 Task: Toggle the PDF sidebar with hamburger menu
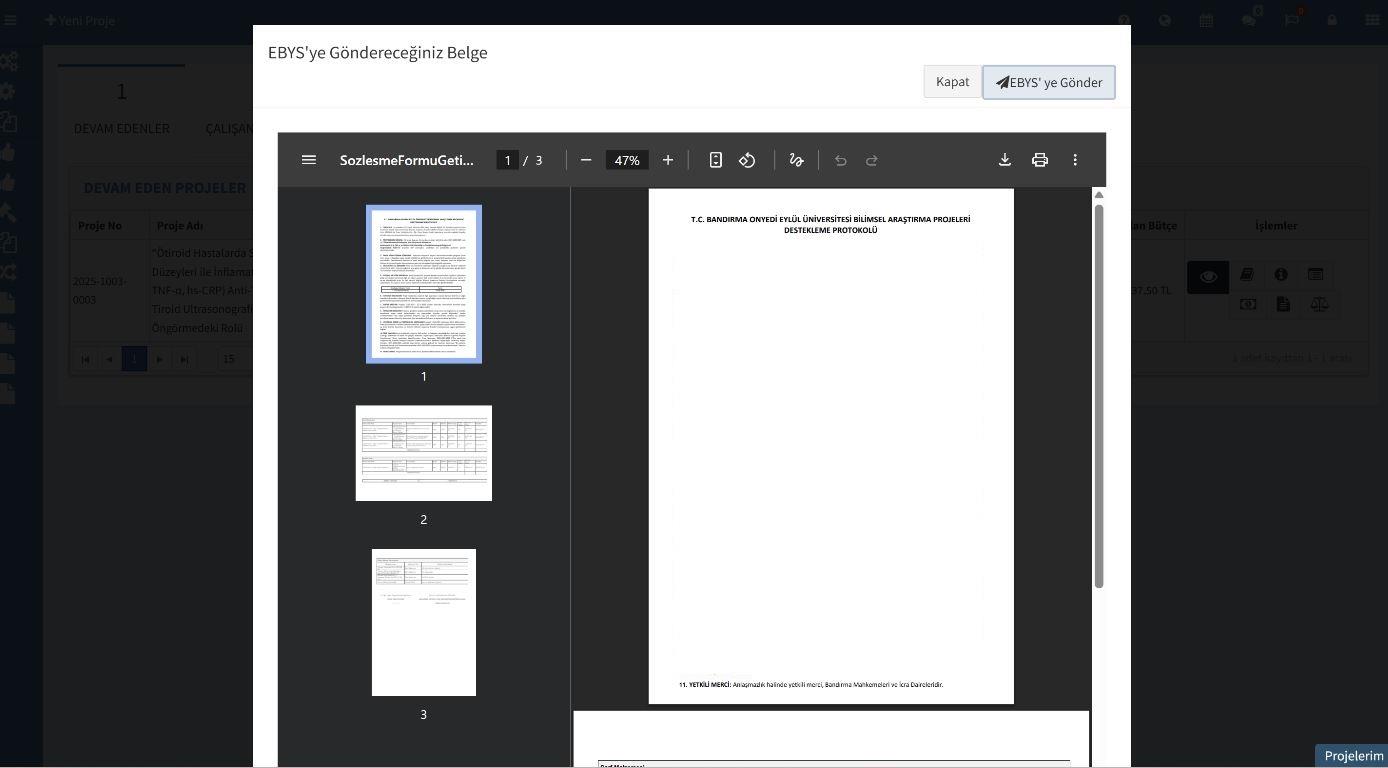[x=309, y=160]
